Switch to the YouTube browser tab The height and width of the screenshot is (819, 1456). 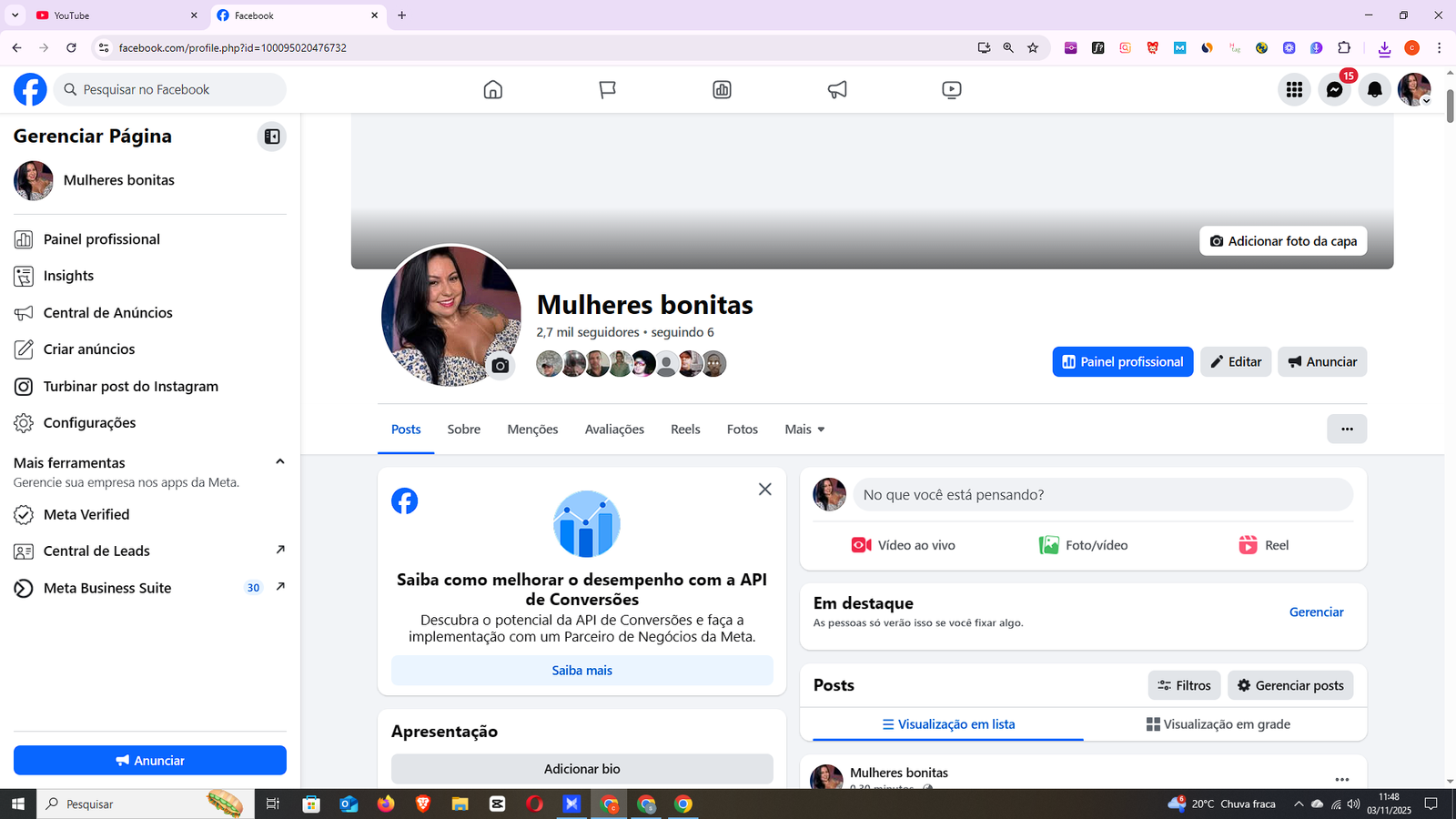click(x=116, y=15)
